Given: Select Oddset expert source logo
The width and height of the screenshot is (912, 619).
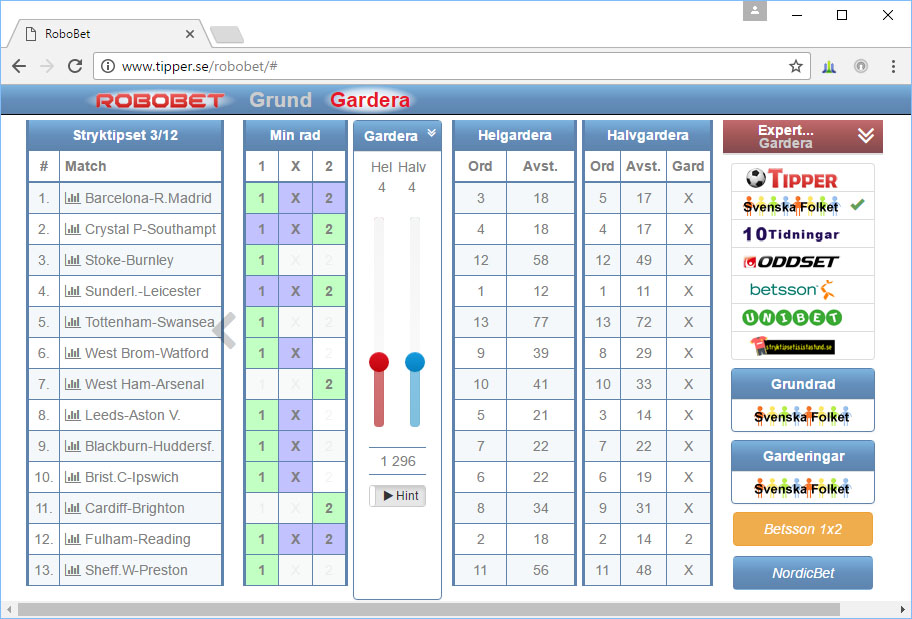Looking at the screenshot, I should pyautogui.click(x=790, y=262).
